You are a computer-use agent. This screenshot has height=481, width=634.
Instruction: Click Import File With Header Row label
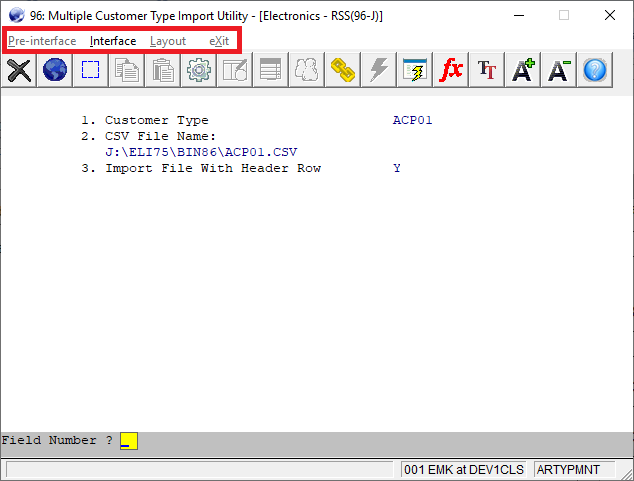[x=213, y=168]
